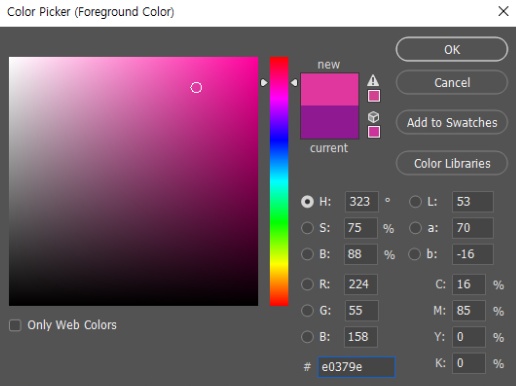
Task: Confirm the color with the OK button
Action: click(x=452, y=49)
